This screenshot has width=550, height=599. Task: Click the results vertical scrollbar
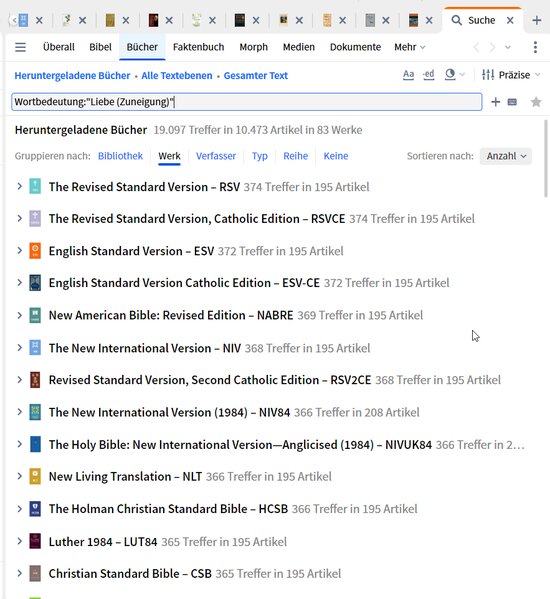(x=546, y=159)
